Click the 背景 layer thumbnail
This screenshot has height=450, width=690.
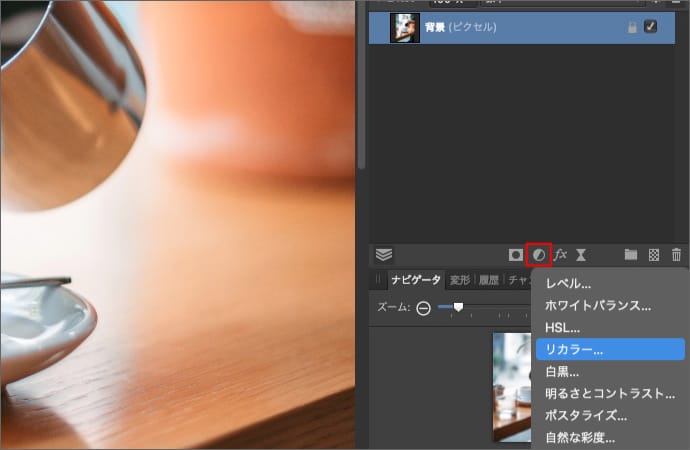[404, 28]
